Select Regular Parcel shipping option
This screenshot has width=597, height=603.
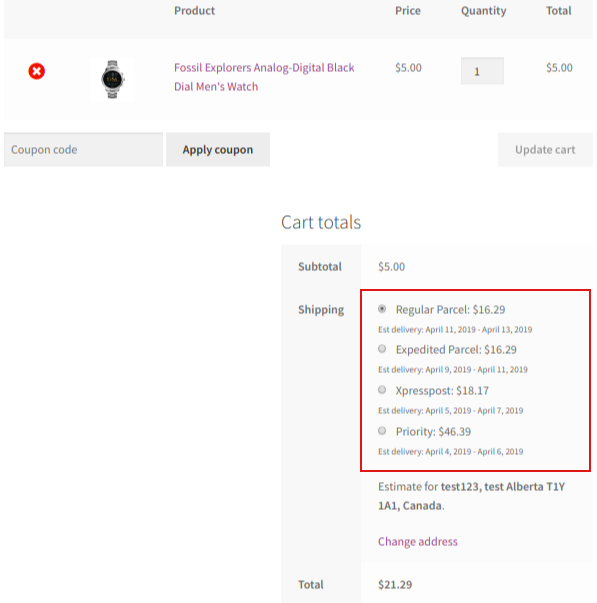pos(382,309)
